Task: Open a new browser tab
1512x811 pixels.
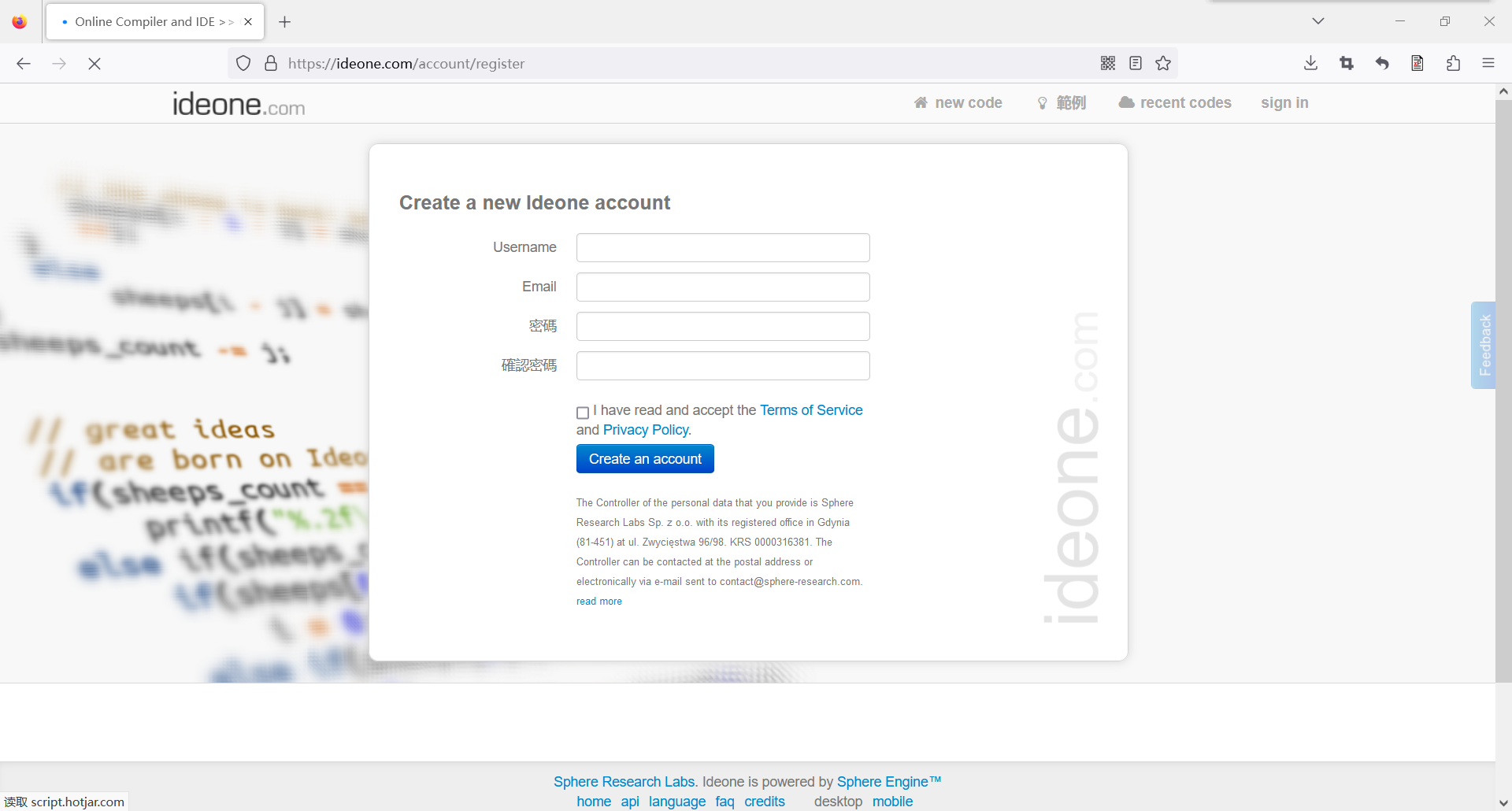Action: tap(285, 21)
